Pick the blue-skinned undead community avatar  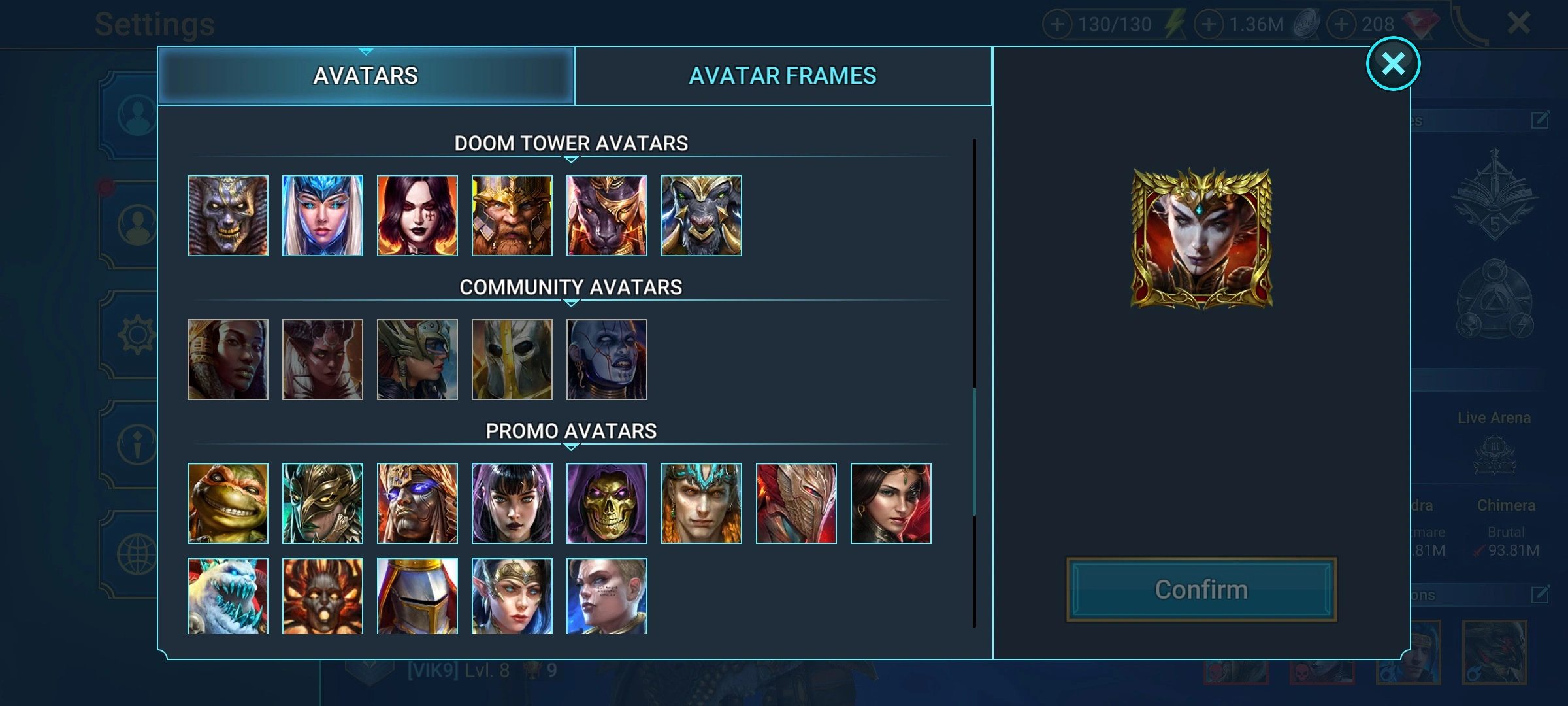coord(606,360)
